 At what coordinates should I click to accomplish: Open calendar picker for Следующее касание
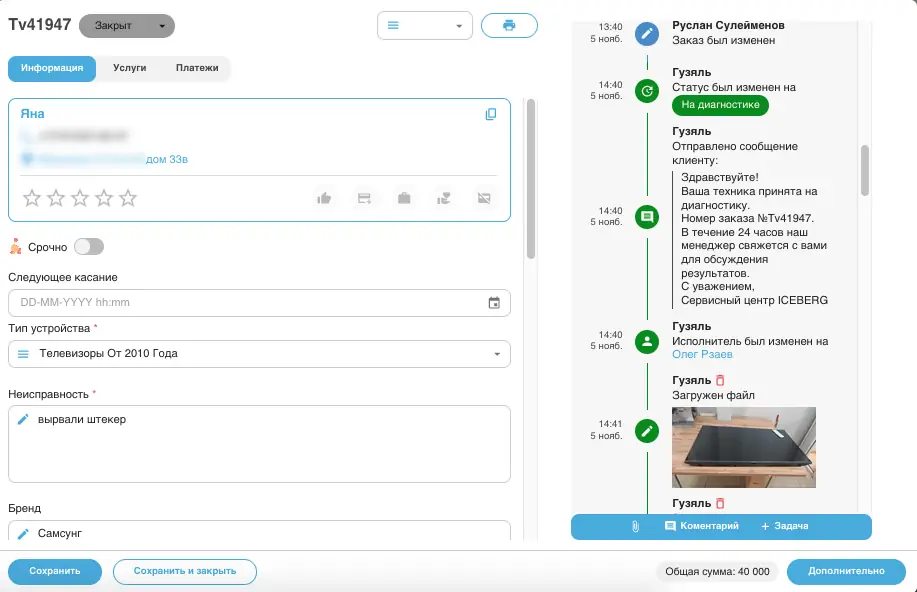point(494,303)
